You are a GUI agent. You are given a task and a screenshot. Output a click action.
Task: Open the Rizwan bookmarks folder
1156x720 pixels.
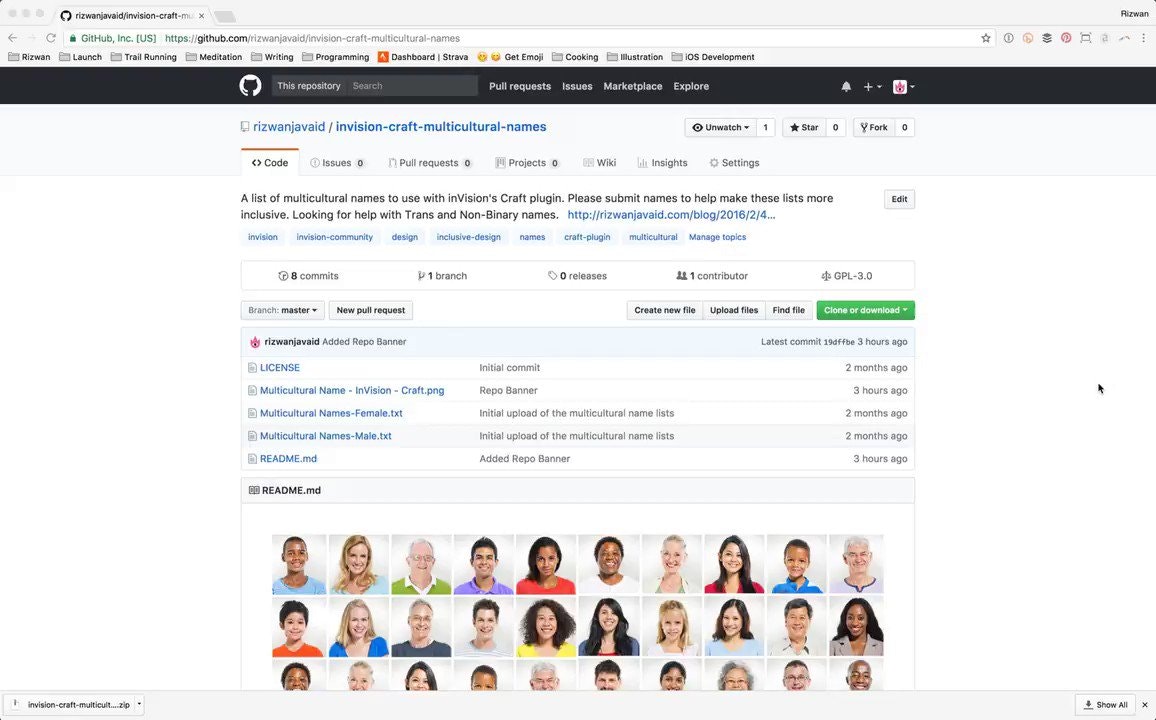click(x=29, y=57)
